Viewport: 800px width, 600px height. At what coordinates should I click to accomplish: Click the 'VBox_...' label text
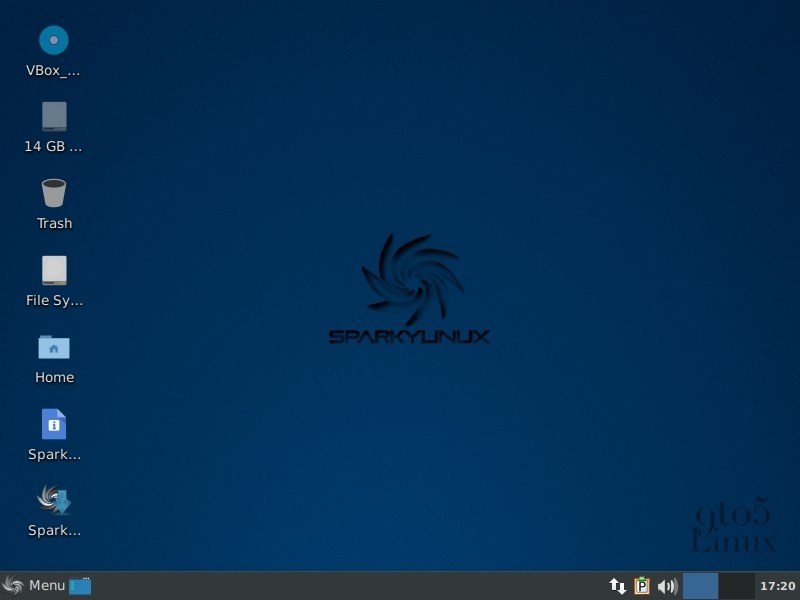point(53,70)
